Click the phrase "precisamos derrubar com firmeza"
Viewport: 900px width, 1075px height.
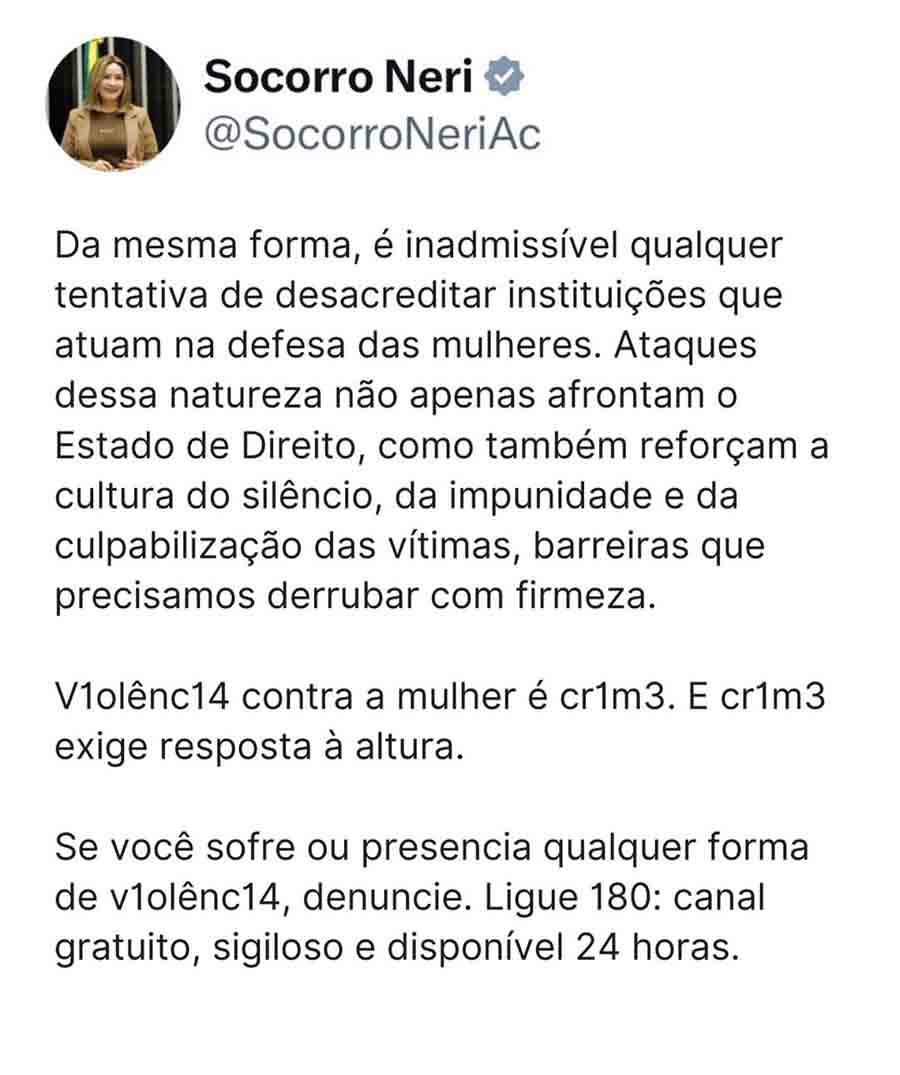[x=350, y=597]
